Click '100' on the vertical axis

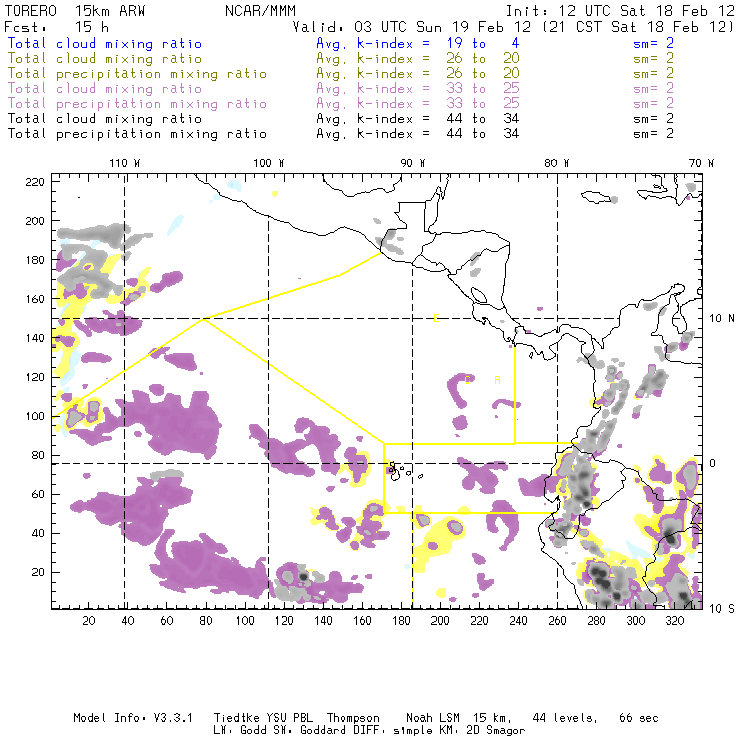35,416
